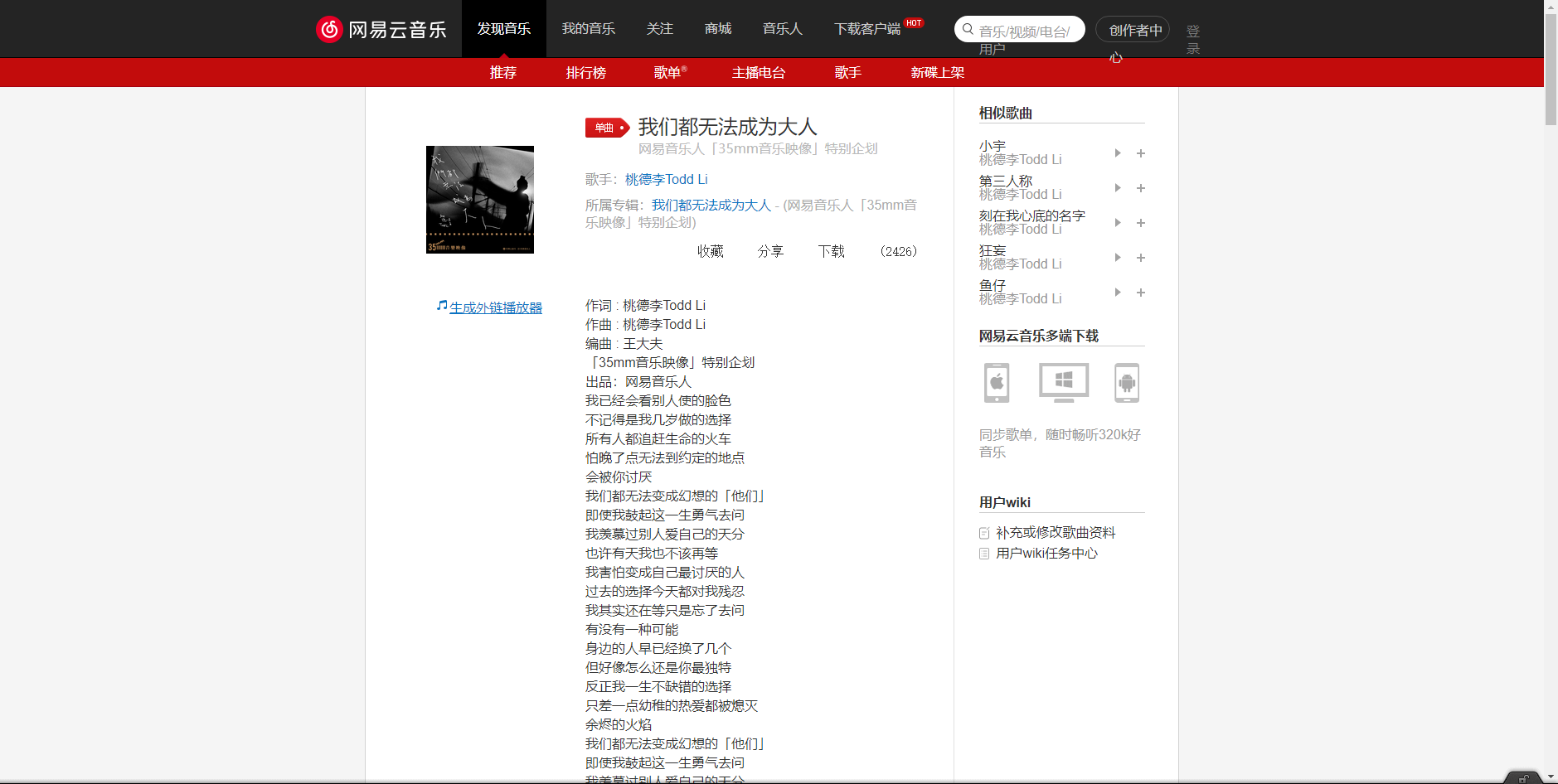
Task: Click the music note icon beside 生成外链播放器
Action: [x=441, y=305]
